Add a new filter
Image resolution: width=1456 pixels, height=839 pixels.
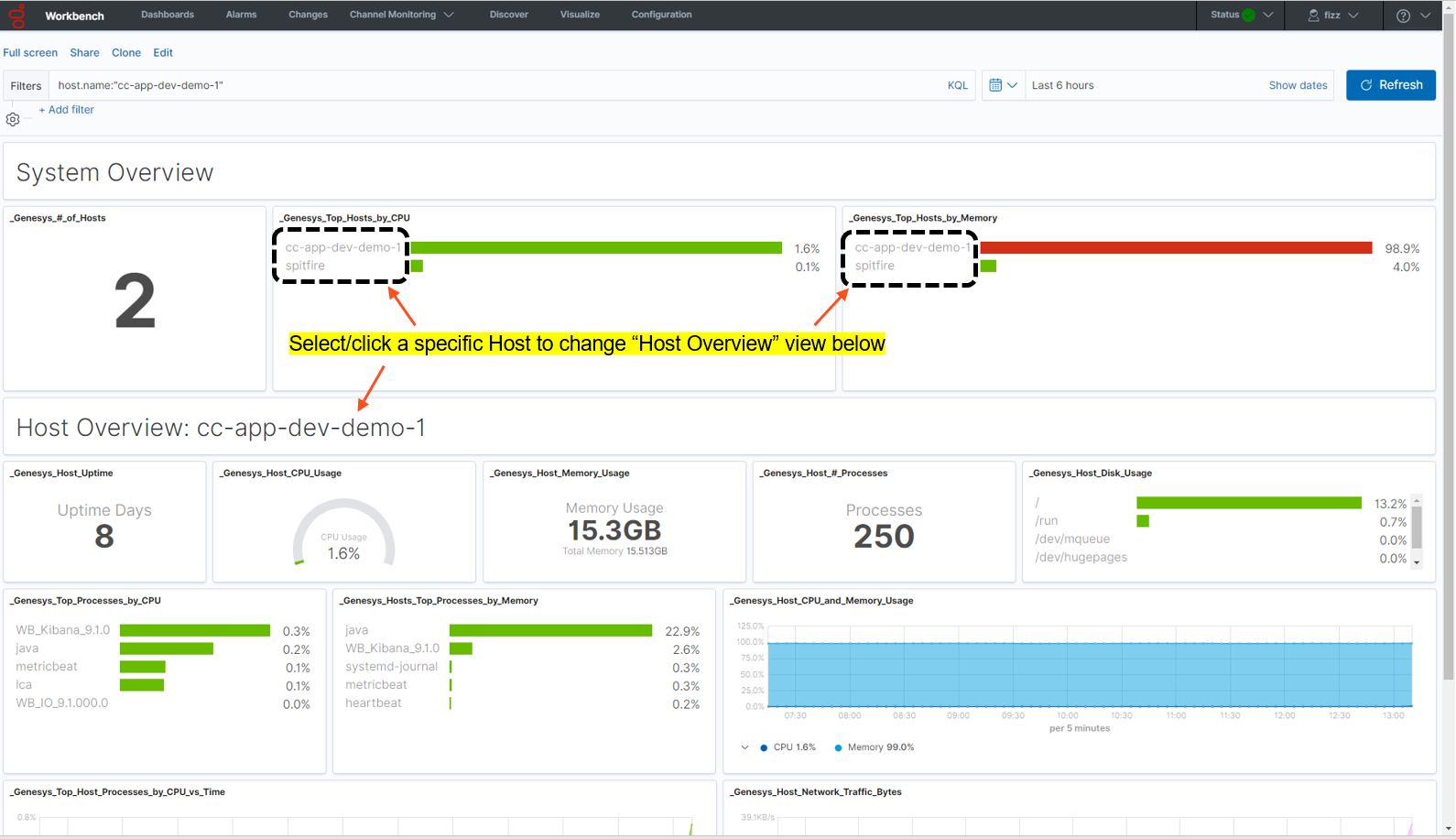[67, 110]
